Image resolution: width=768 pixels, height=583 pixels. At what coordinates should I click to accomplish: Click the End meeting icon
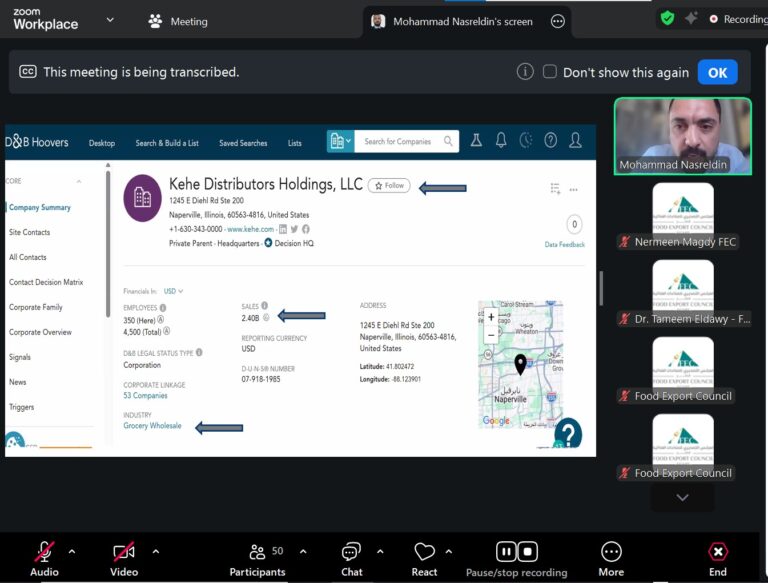717,552
